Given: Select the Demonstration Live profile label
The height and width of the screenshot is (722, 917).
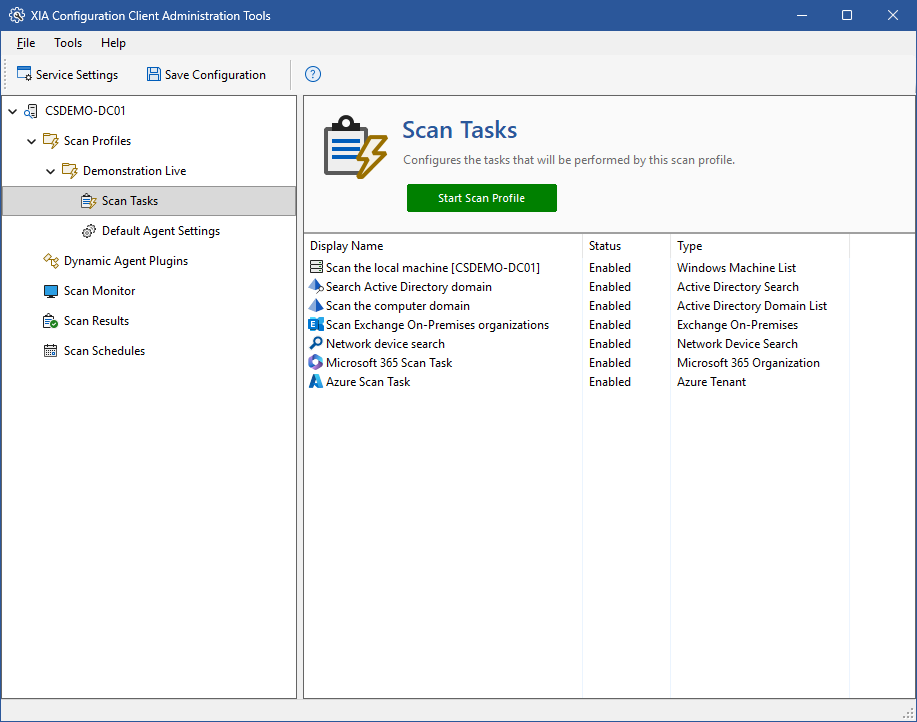Looking at the screenshot, I should pyautogui.click(x=135, y=171).
